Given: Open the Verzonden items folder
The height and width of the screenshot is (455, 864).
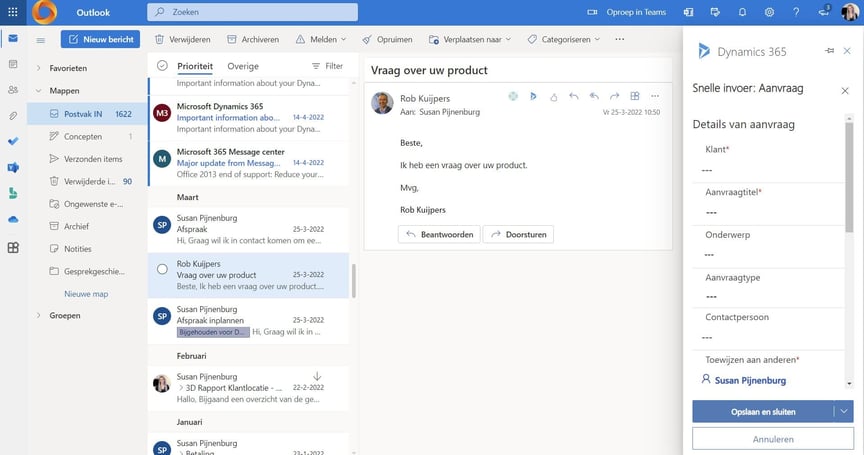Looking at the screenshot, I should point(87,159).
